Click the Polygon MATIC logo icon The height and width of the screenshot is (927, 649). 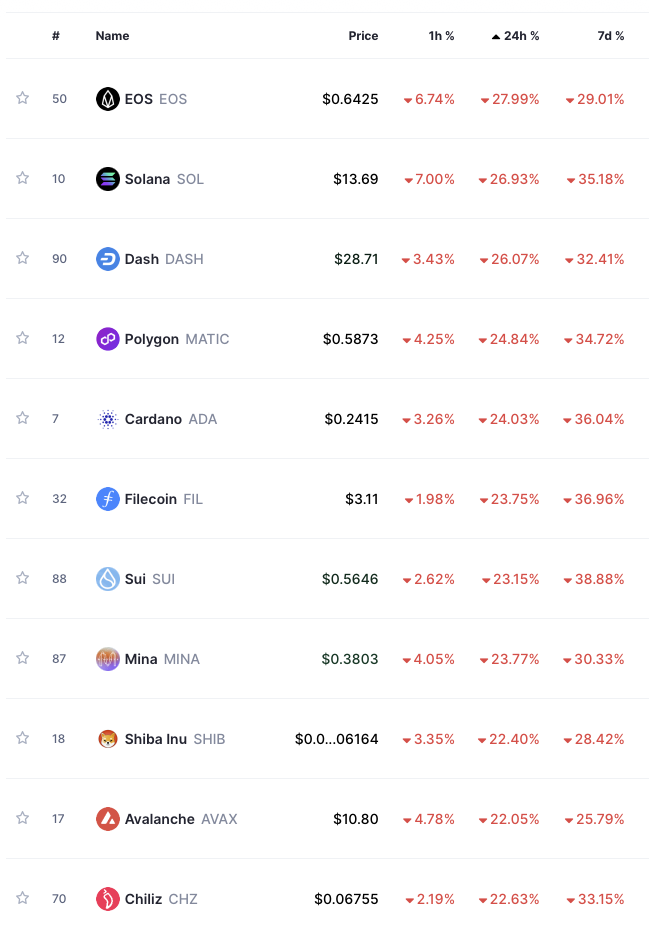tap(108, 339)
